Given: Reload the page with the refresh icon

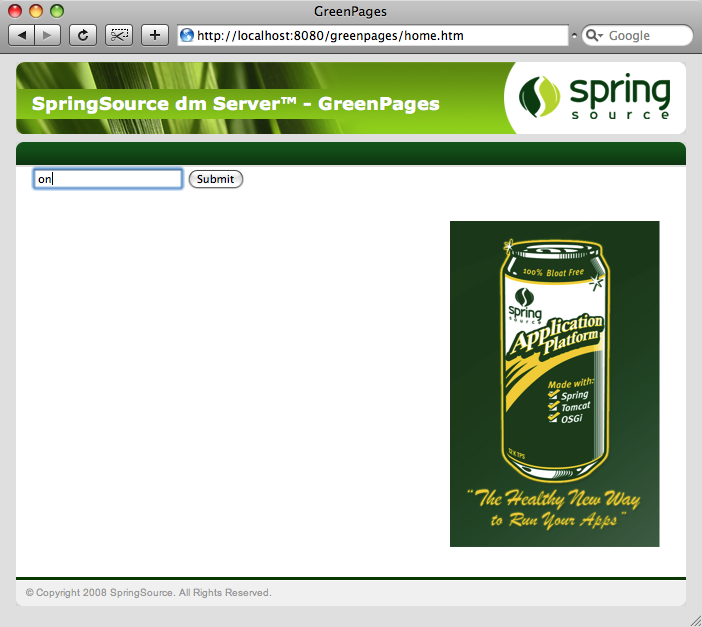Looking at the screenshot, I should pyautogui.click(x=83, y=35).
